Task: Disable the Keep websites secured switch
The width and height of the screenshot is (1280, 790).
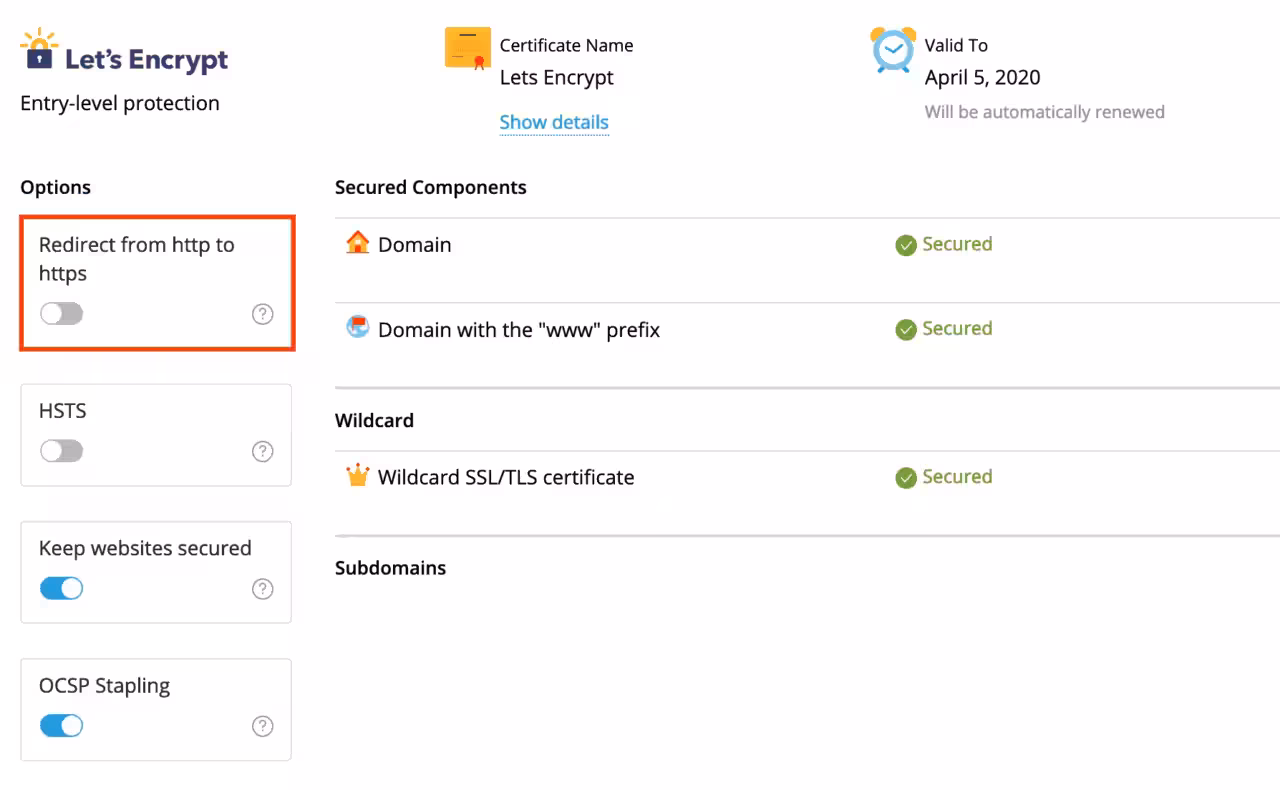Action: pyautogui.click(x=61, y=588)
